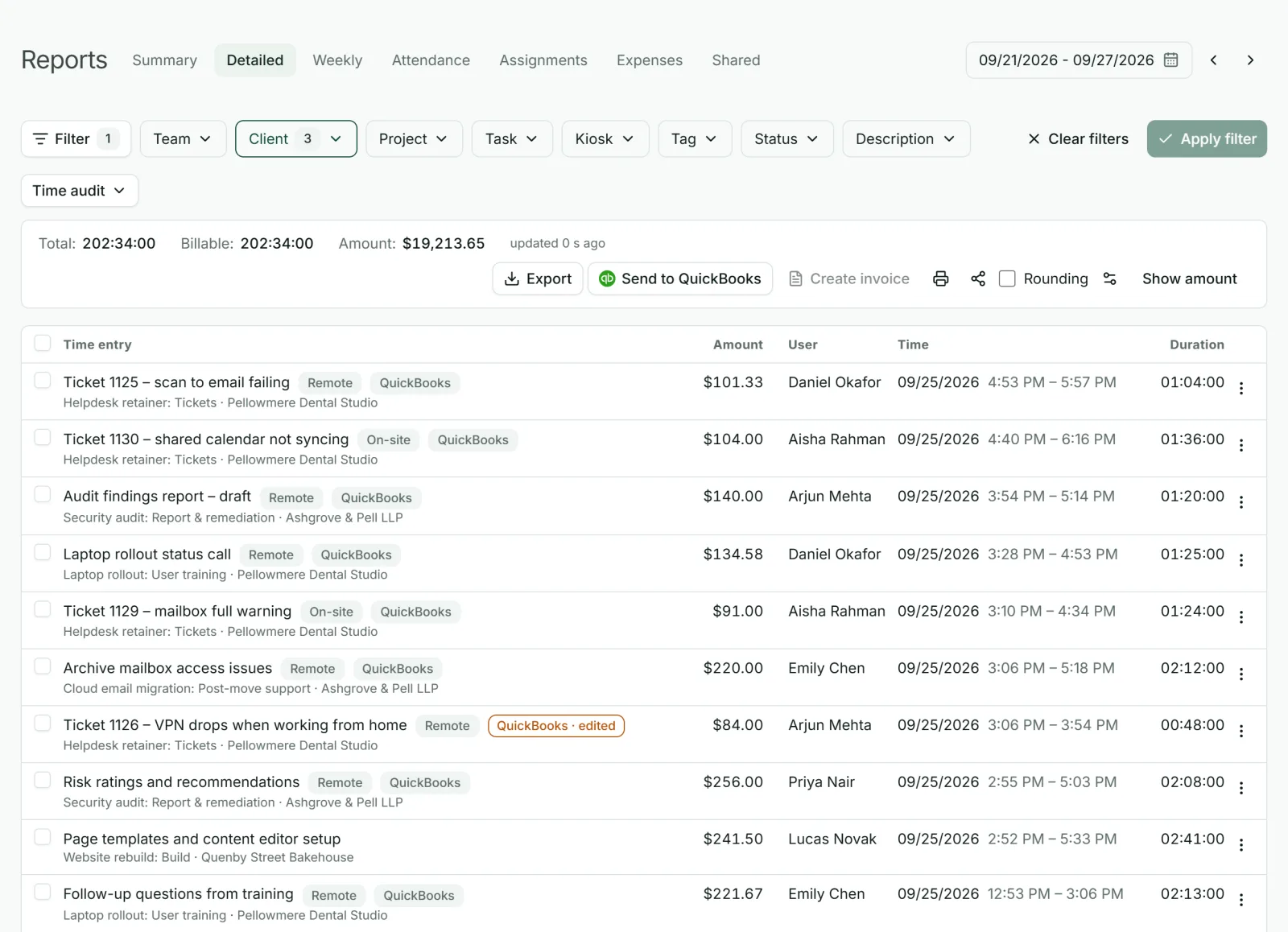Open row menu for Ticket 1129 entry
Image resolution: width=1288 pixels, height=932 pixels.
1241,617
